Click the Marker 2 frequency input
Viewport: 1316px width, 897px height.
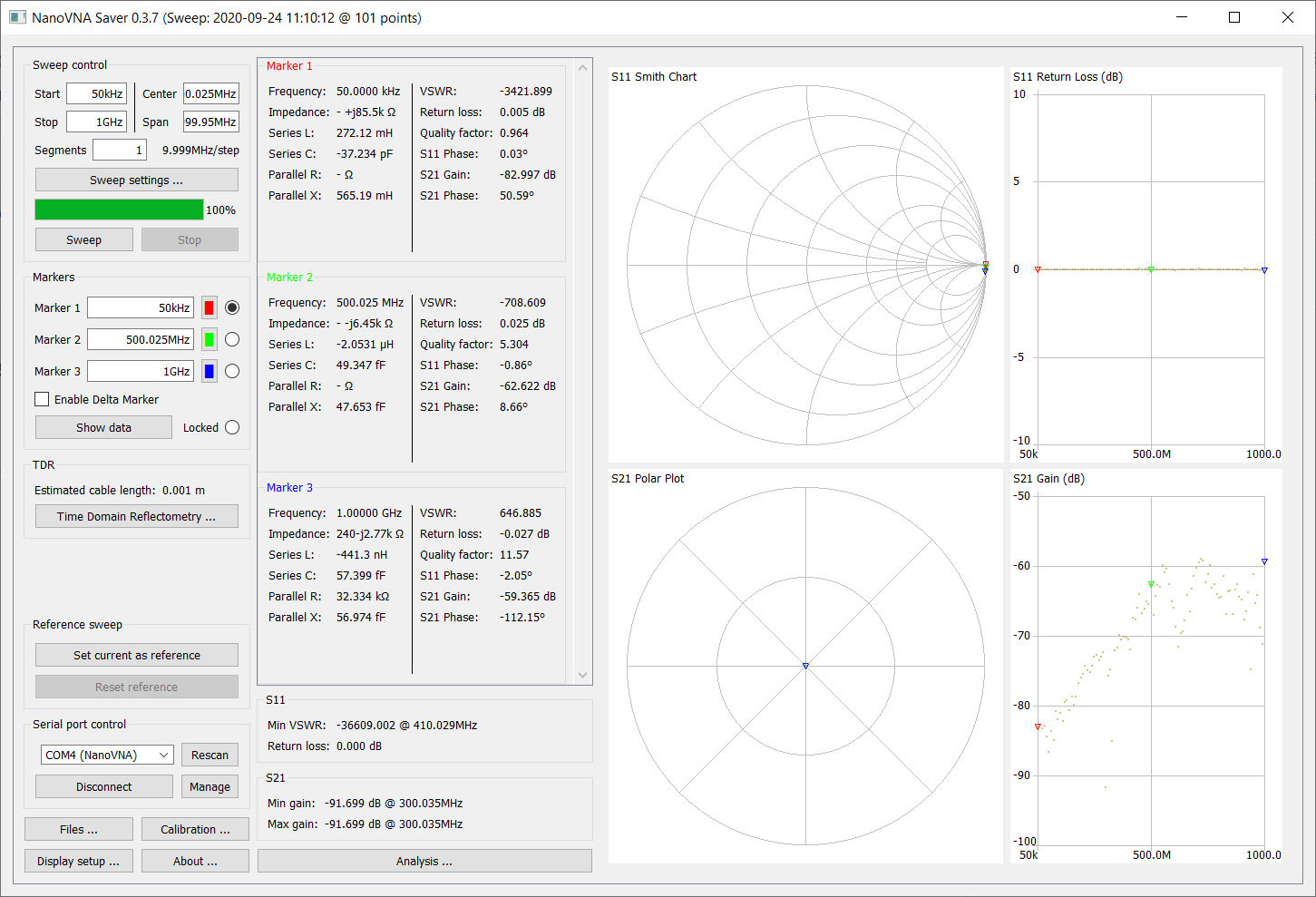tap(141, 339)
